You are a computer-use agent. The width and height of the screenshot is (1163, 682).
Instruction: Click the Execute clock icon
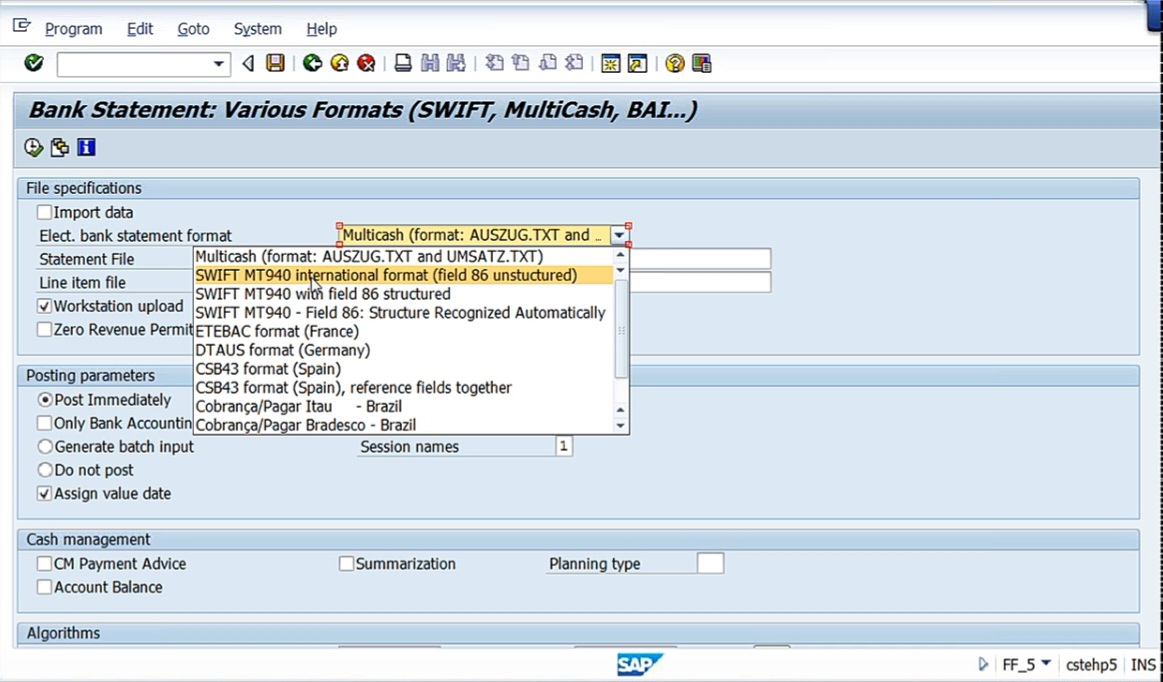33,147
